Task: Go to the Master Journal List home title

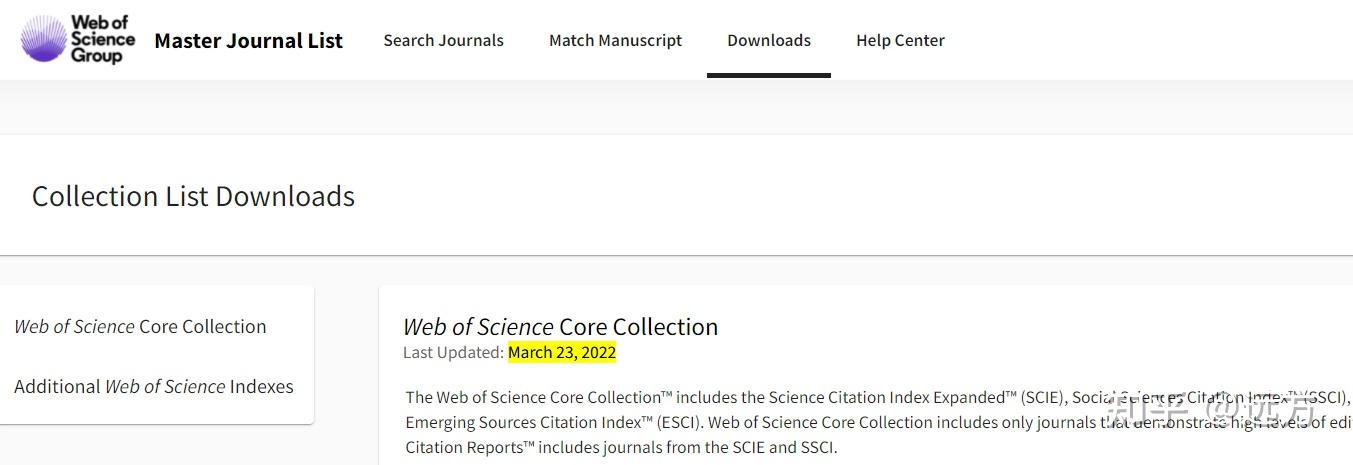Action: click(x=248, y=41)
